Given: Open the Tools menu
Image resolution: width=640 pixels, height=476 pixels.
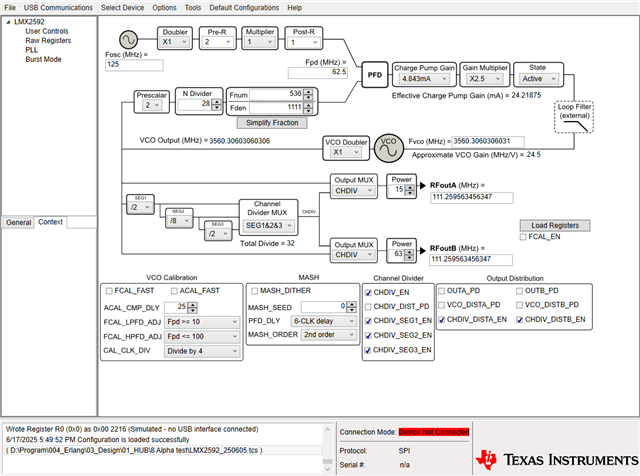Looking at the screenshot, I should click(193, 7).
